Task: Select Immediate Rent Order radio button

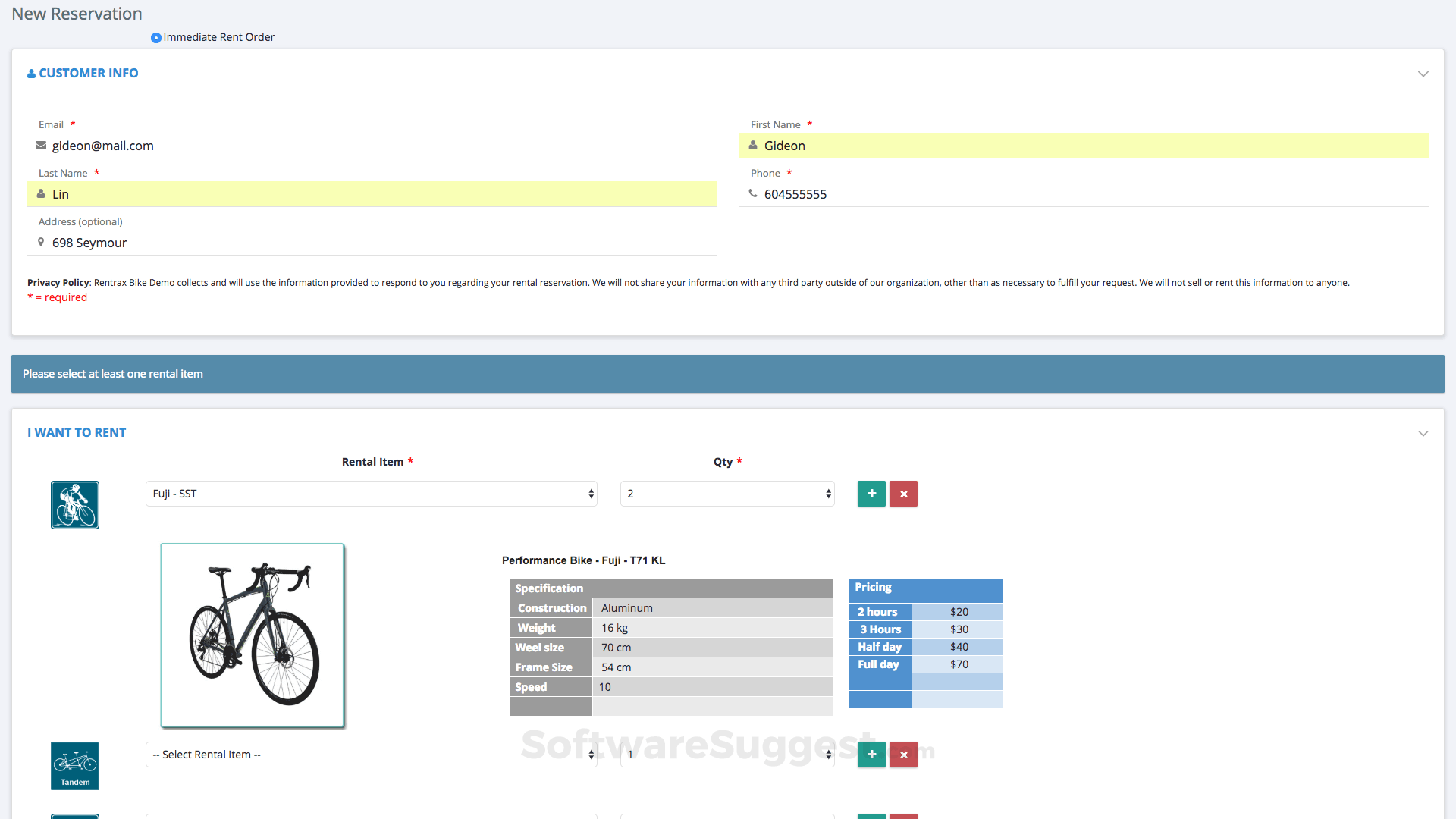Action: pos(156,38)
